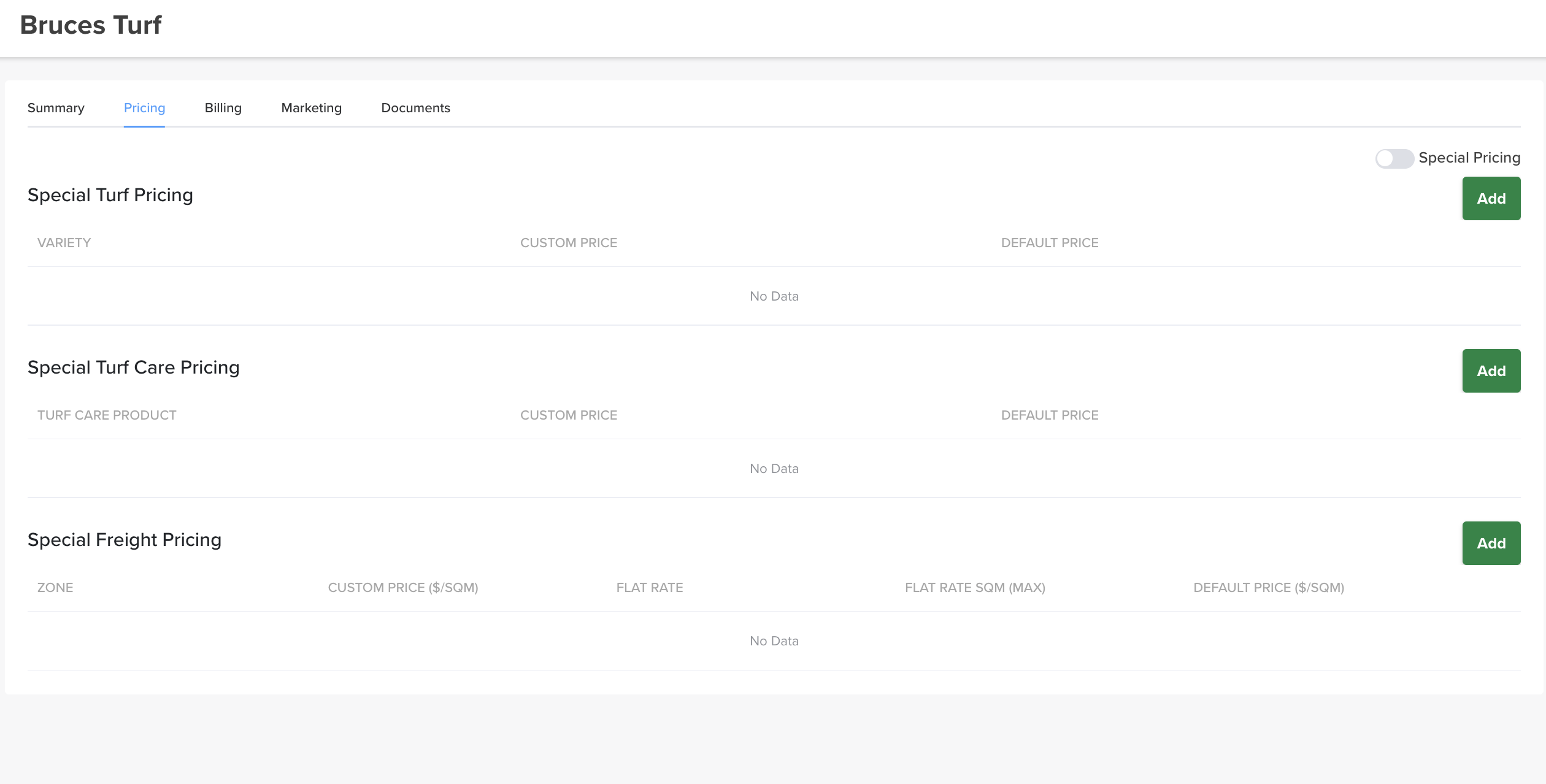Viewport: 1546px width, 784px height.
Task: Click CUSTOM PRICE header in Turf Pricing table
Action: [569, 243]
